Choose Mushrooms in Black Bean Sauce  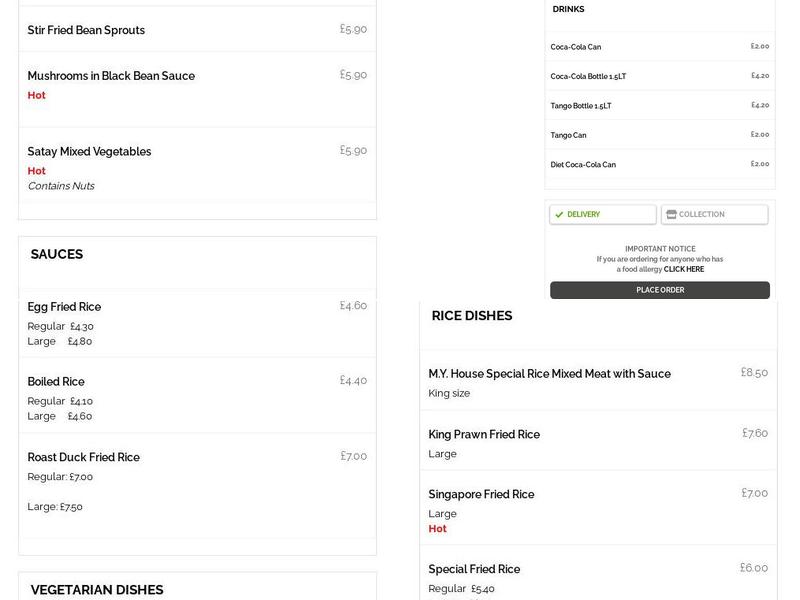point(111,77)
